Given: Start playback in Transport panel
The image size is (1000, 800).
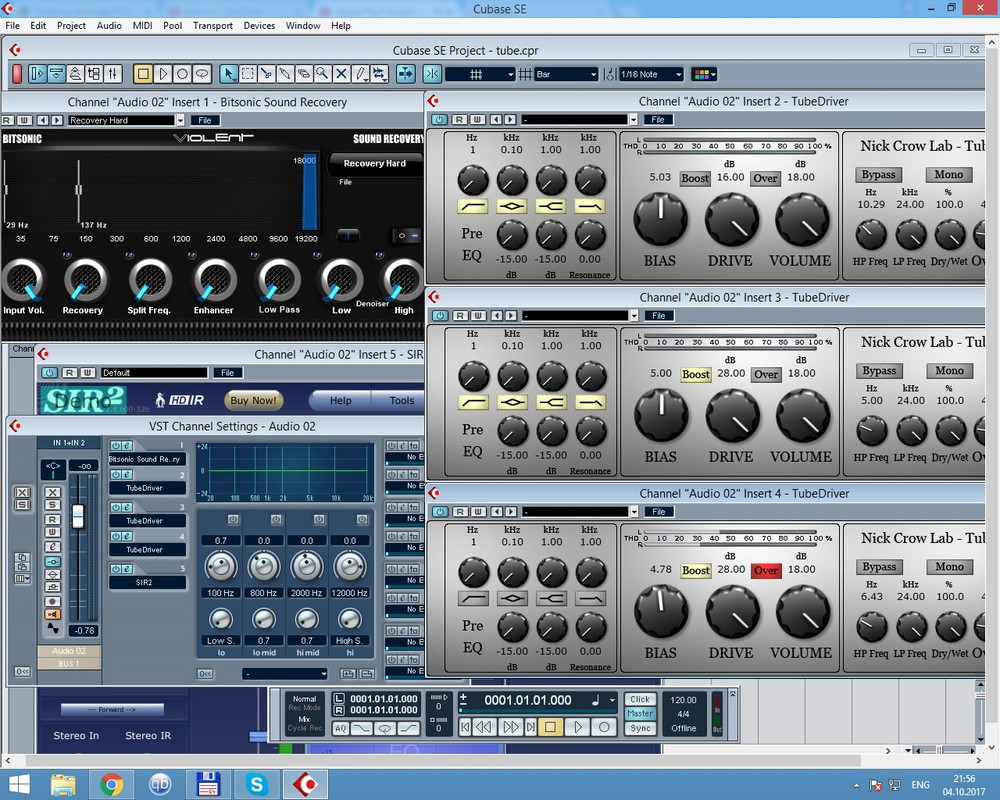Looking at the screenshot, I should click(578, 727).
